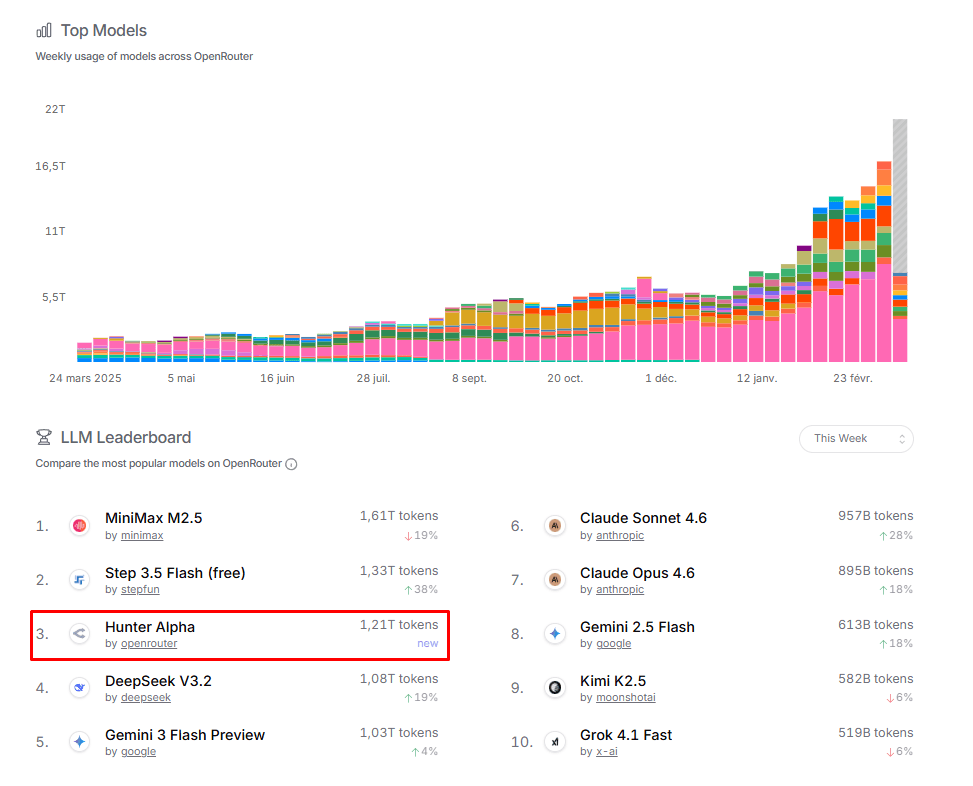Open the minimax provider link
This screenshot has width=973, height=786.
click(x=141, y=535)
